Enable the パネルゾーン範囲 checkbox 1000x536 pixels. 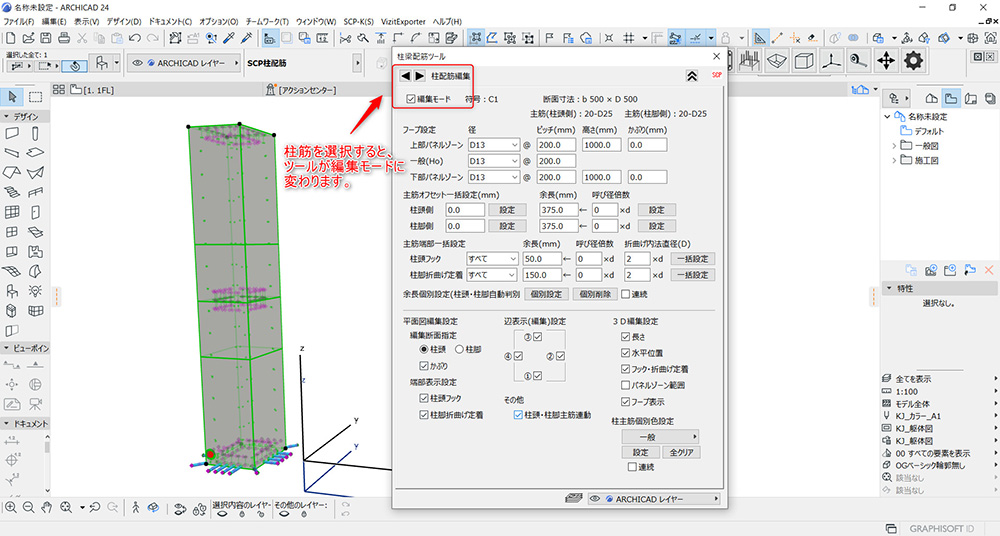click(625, 384)
